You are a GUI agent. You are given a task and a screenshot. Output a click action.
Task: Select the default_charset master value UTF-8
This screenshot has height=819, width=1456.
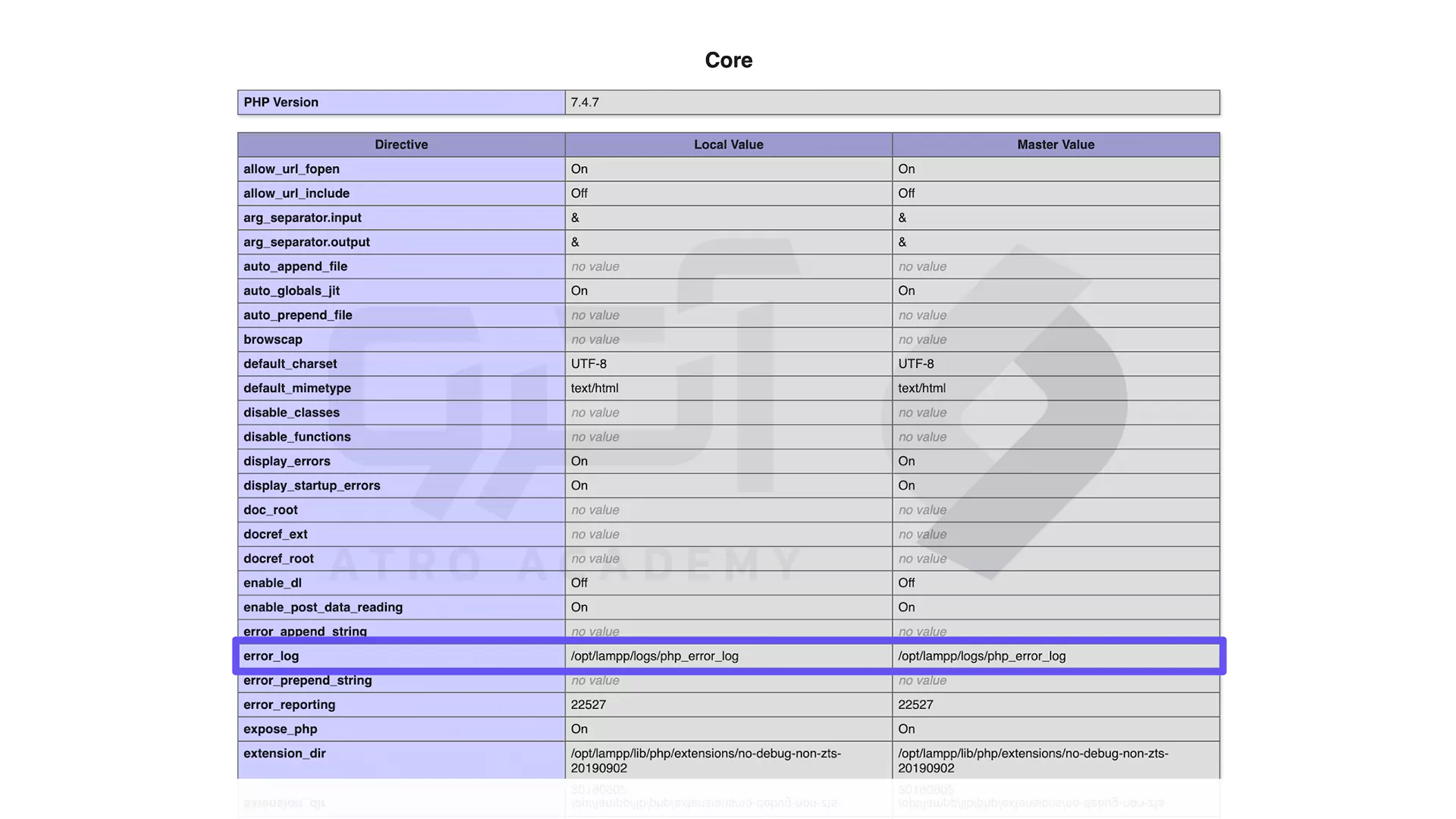pyautogui.click(x=916, y=363)
